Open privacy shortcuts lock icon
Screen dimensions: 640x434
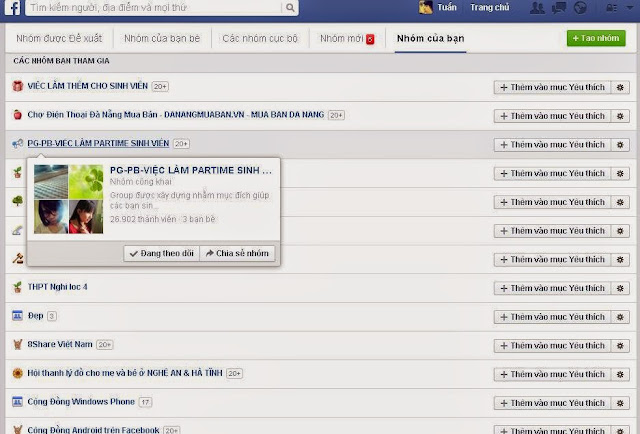click(611, 8)
